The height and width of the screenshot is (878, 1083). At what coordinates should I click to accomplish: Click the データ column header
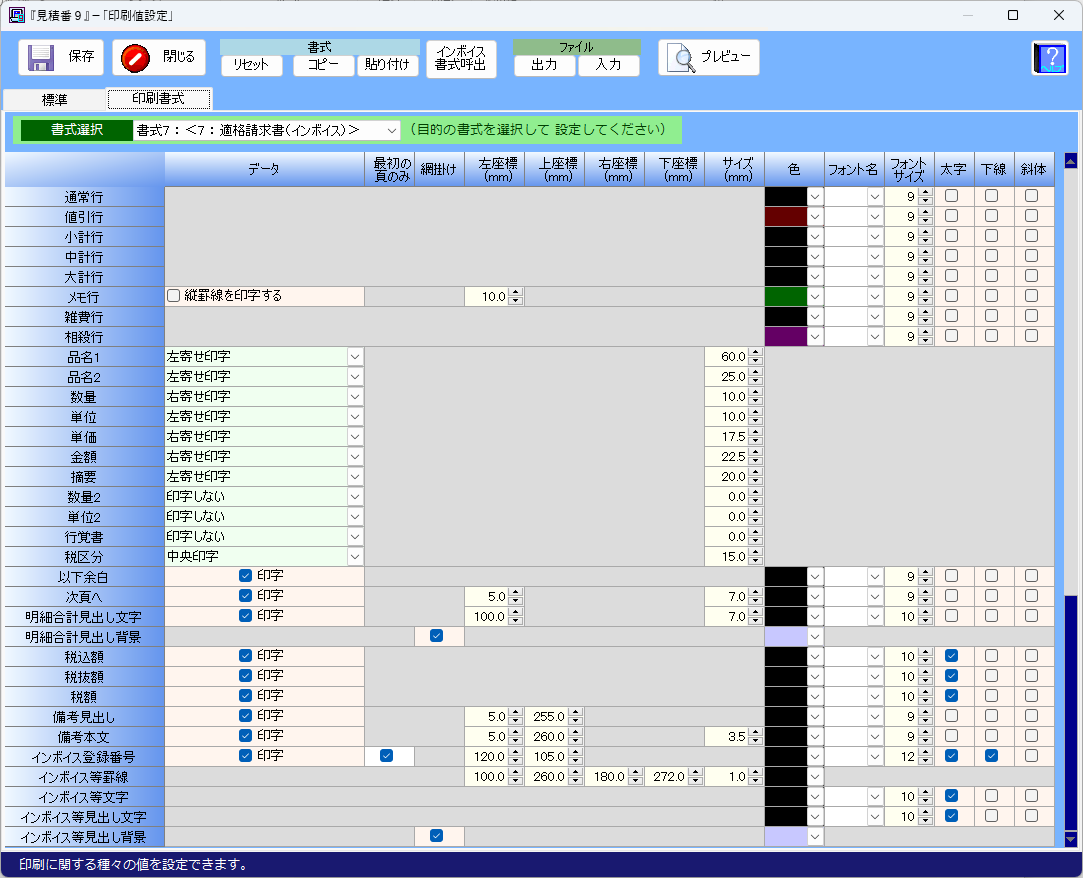tap(265, 169)
